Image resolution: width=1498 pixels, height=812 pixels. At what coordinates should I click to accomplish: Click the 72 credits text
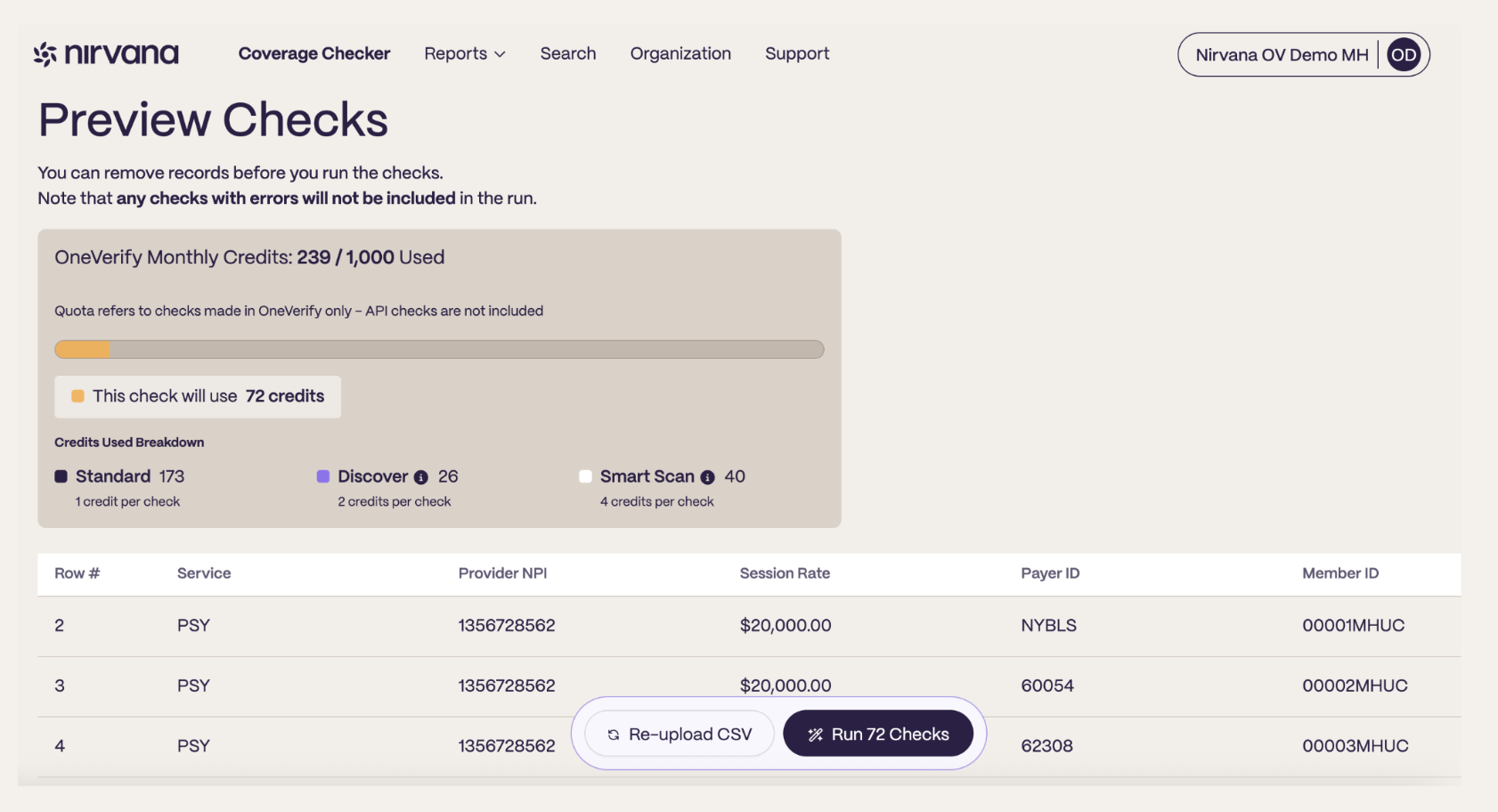point(285,396)
